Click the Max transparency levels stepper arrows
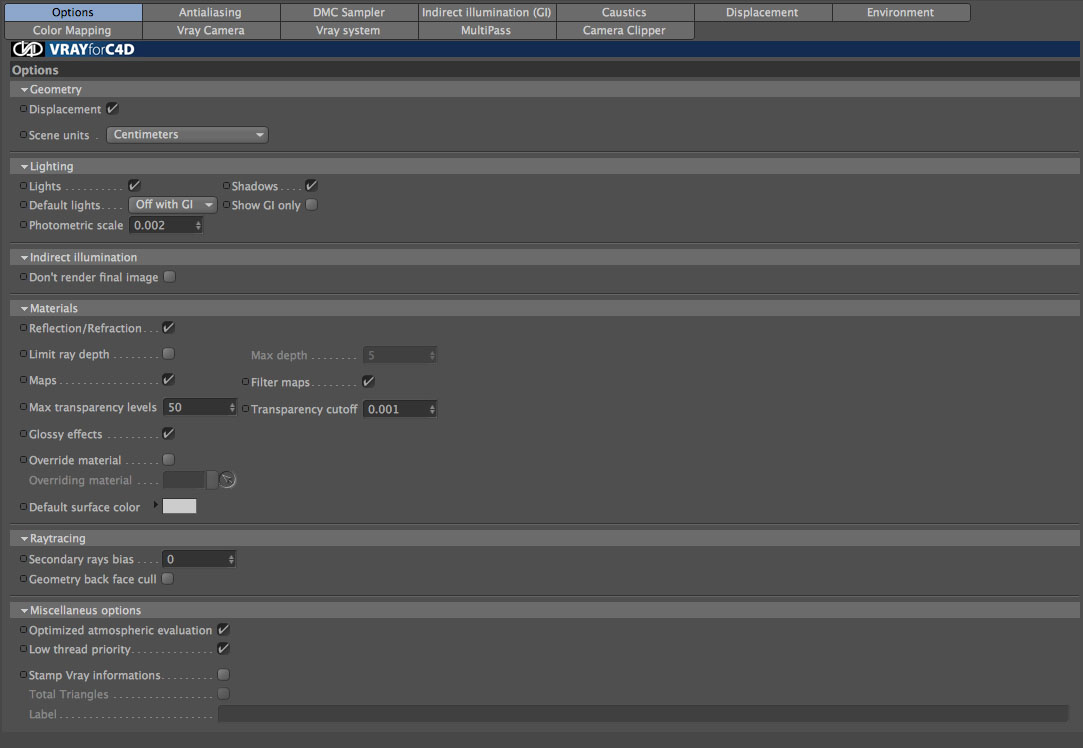Screen dimensions: 1083x748 point(232,407)
